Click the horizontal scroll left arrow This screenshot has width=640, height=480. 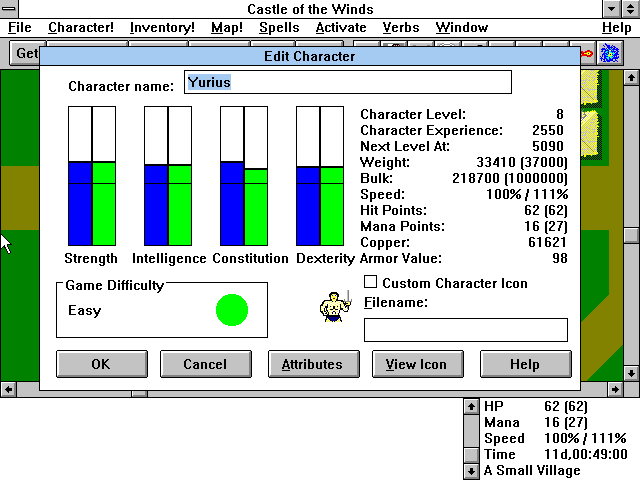(8, 389)
